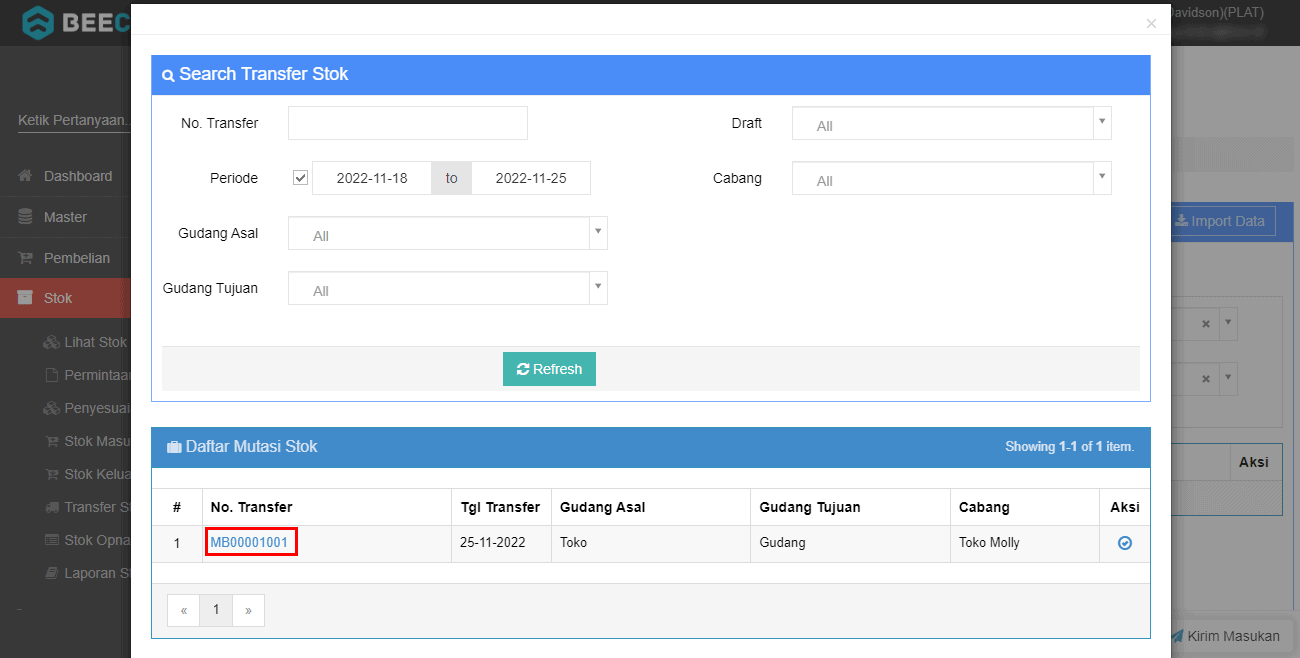
Task: Open the Gudang Asal dropdown
Action: point(447,234)
